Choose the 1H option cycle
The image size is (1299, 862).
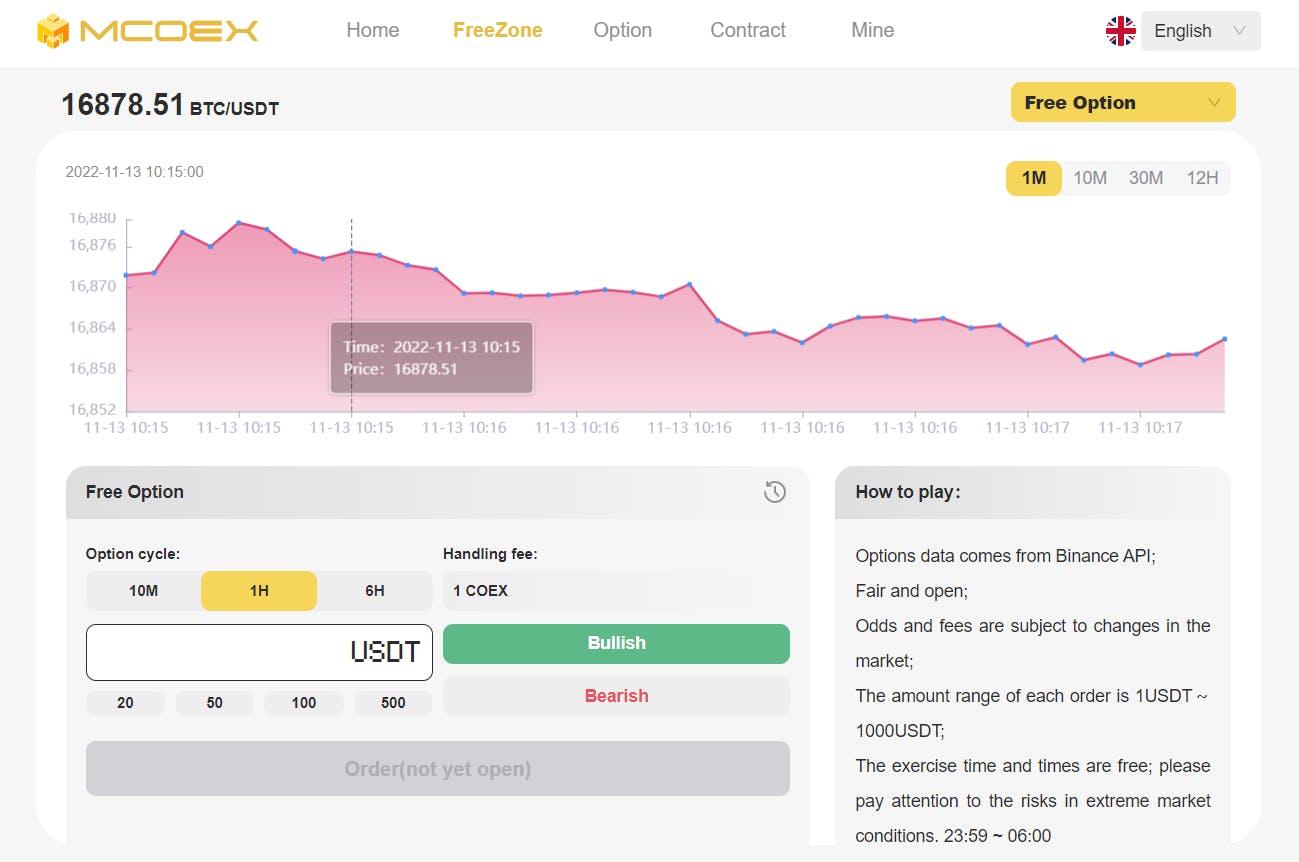pyautogui.click(x=259, y=591)
